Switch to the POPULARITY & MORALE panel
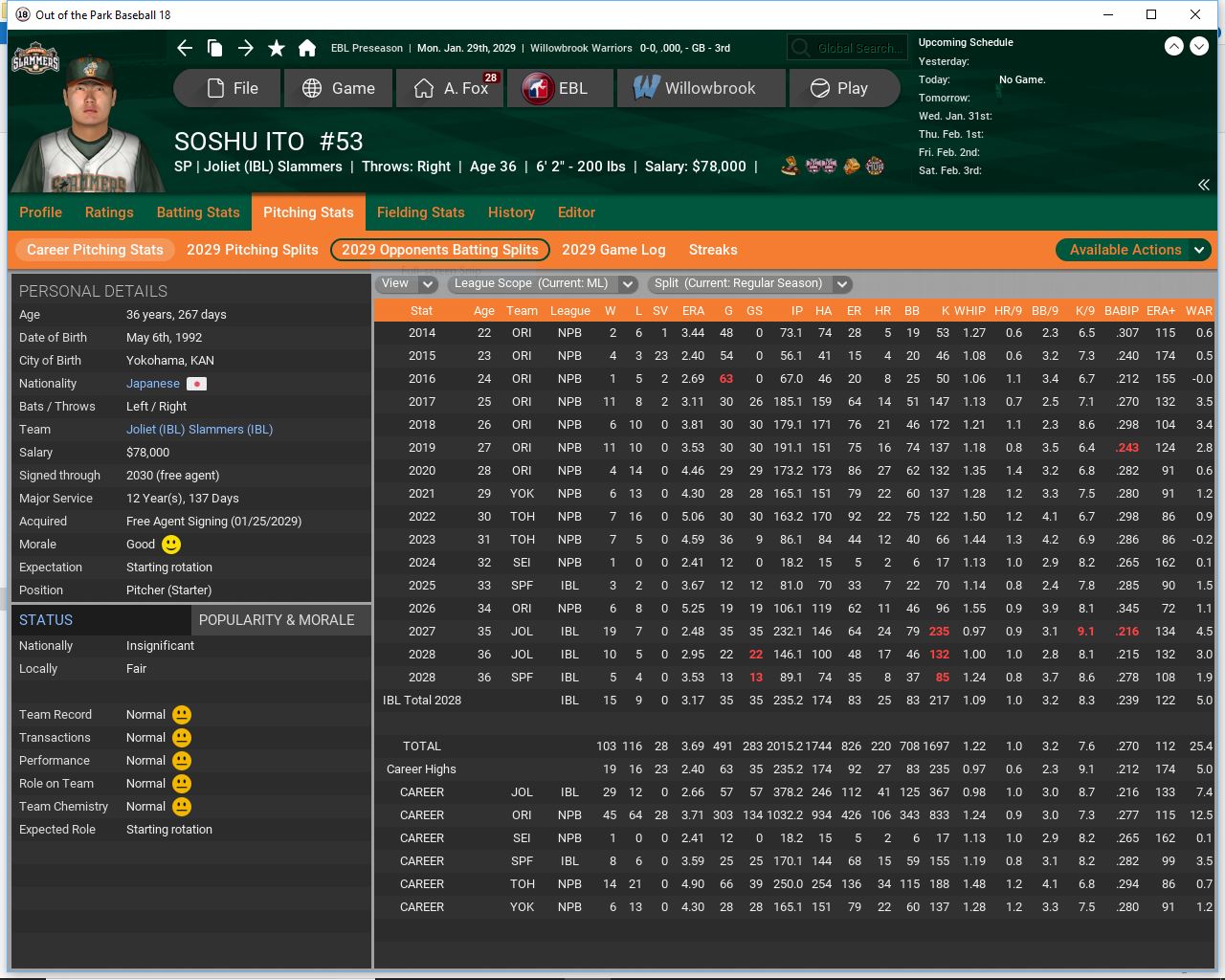Screen dimensions: 1225x980 pyautogui.click(x=277, y=620)
